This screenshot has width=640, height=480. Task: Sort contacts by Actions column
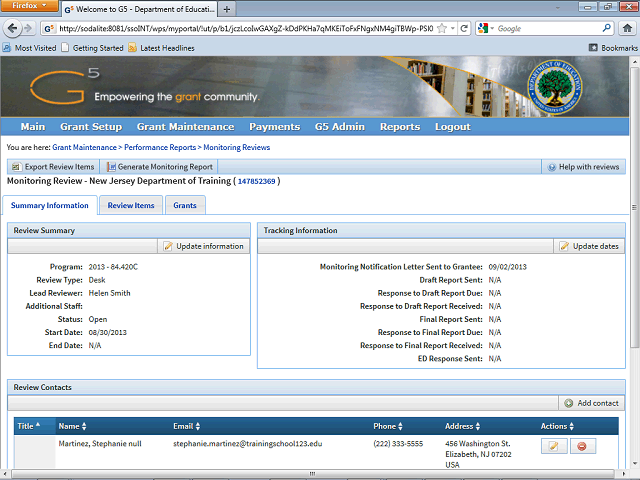557,426
